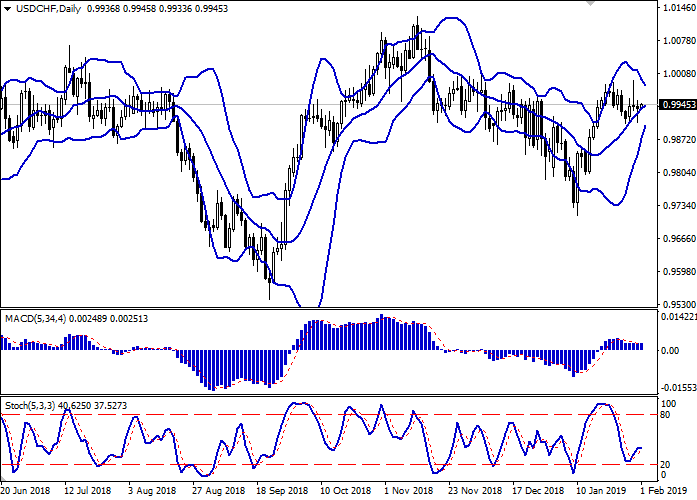Click price level 0.98040 on the scale

pos(679,173)
